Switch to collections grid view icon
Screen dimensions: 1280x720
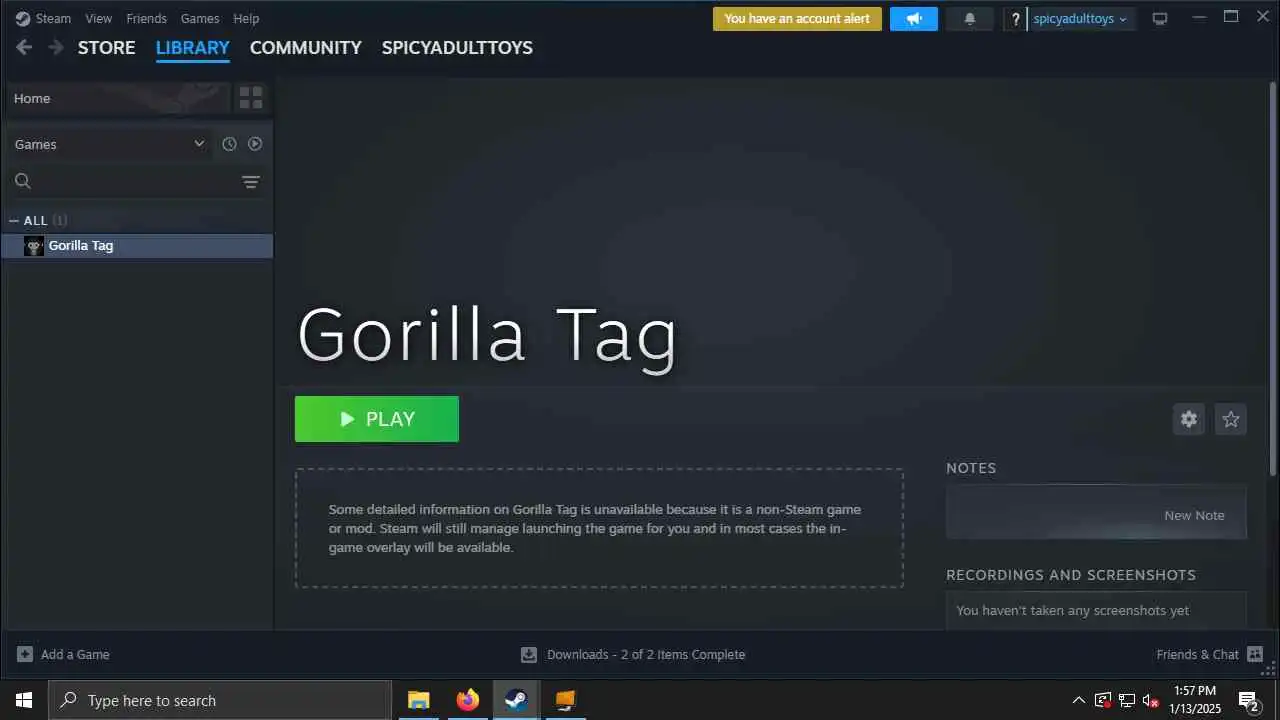click(251, 98)
